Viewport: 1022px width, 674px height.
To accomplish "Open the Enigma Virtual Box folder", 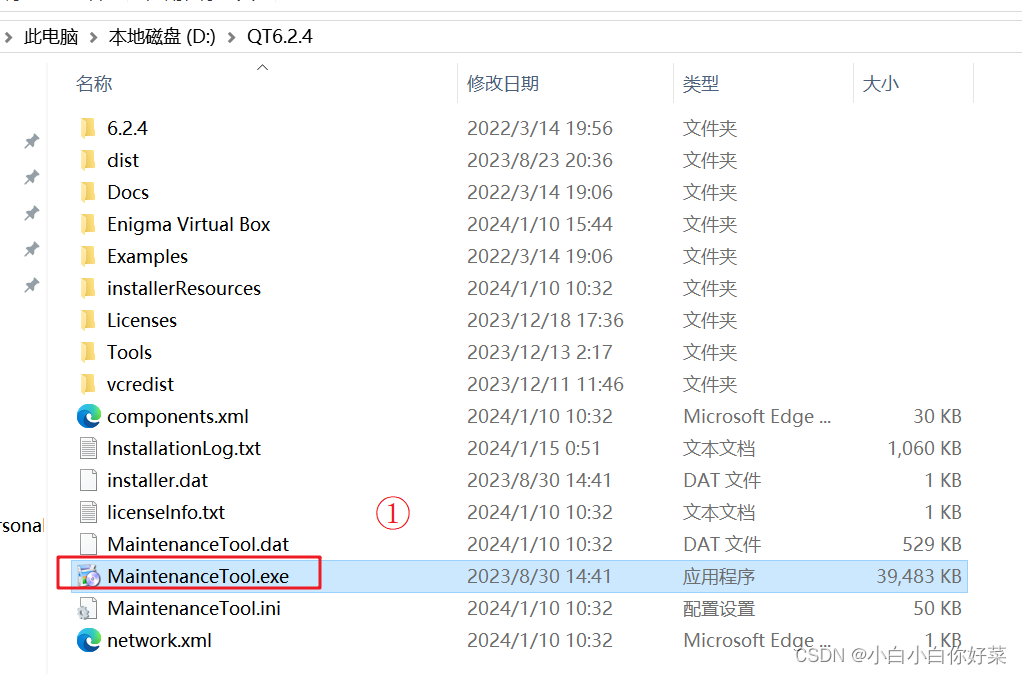I will [187, 224].
